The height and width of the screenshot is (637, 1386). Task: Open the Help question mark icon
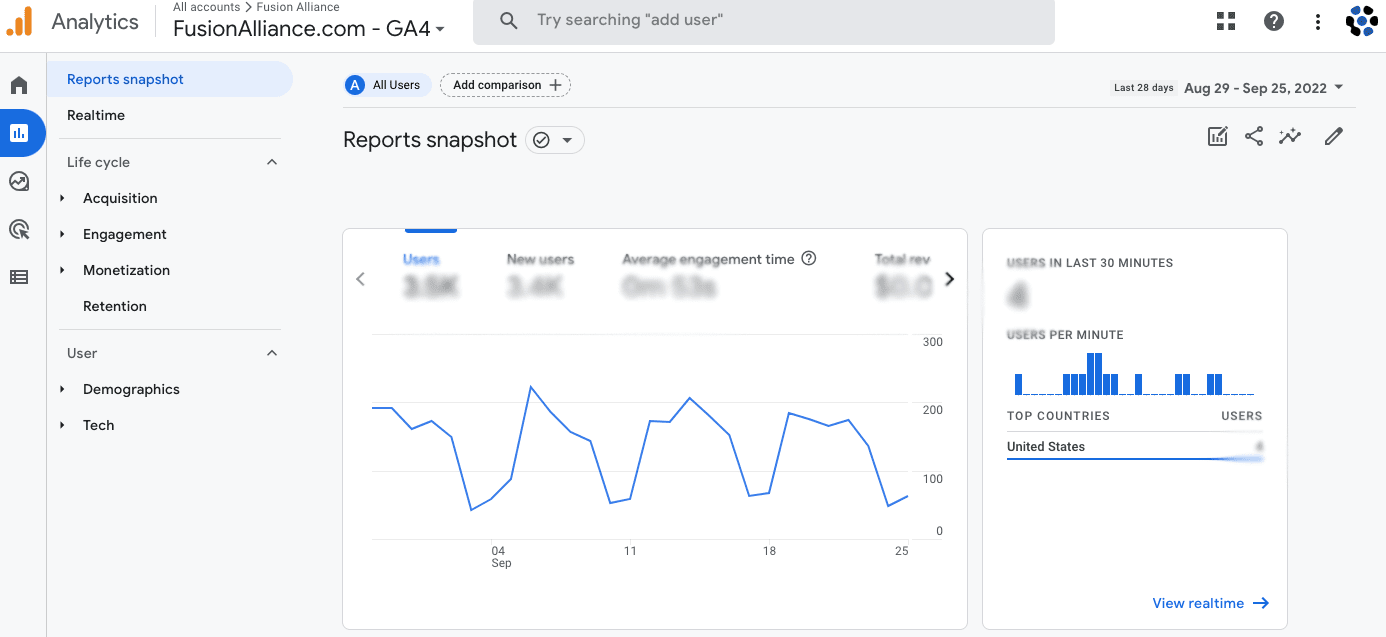pyautogui.click(x=1274, y=21)
